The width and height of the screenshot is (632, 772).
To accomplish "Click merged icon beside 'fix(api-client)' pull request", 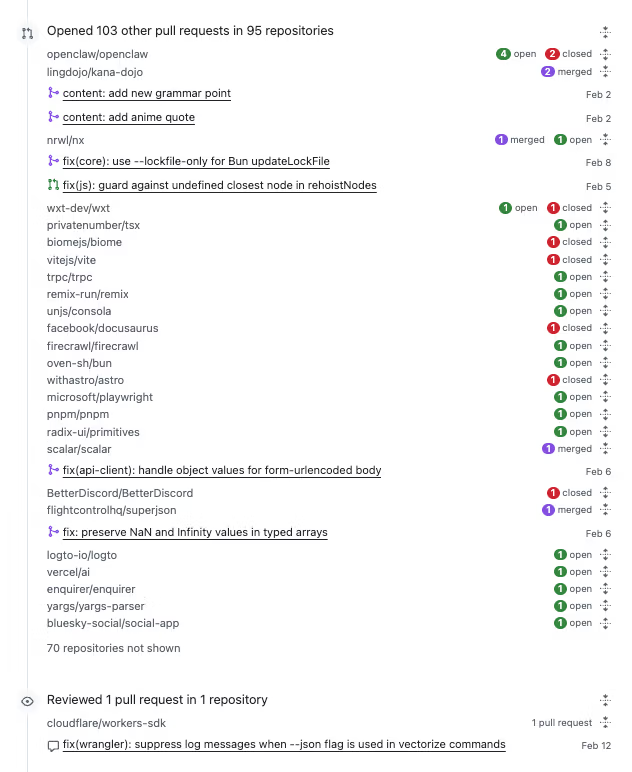I will point(53,470).
